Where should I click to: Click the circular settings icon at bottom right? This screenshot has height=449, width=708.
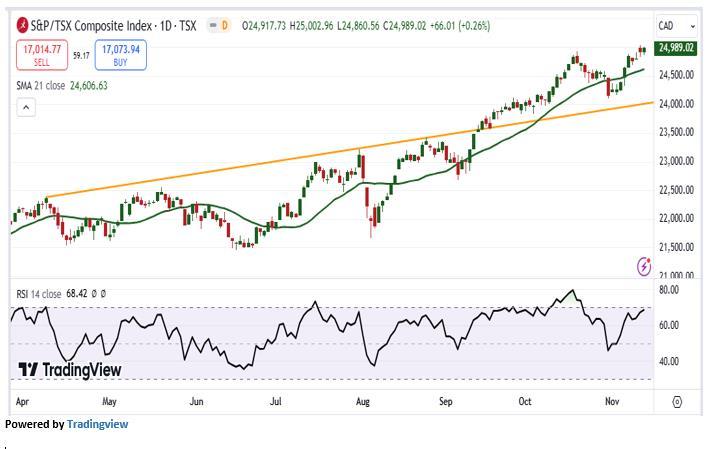(677, 402)
